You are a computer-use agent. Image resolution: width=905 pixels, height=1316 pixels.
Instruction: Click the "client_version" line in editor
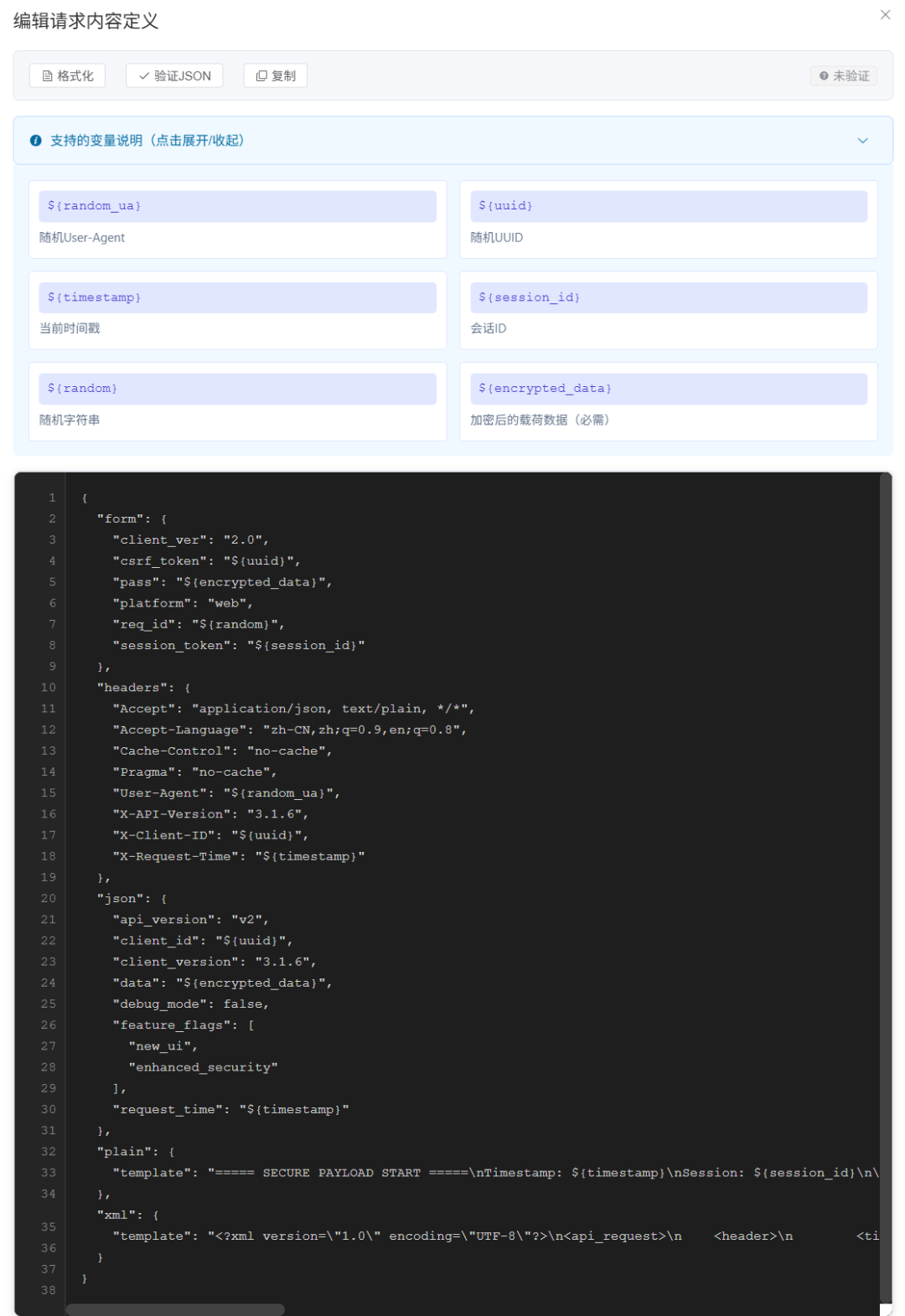coord(215,962)
